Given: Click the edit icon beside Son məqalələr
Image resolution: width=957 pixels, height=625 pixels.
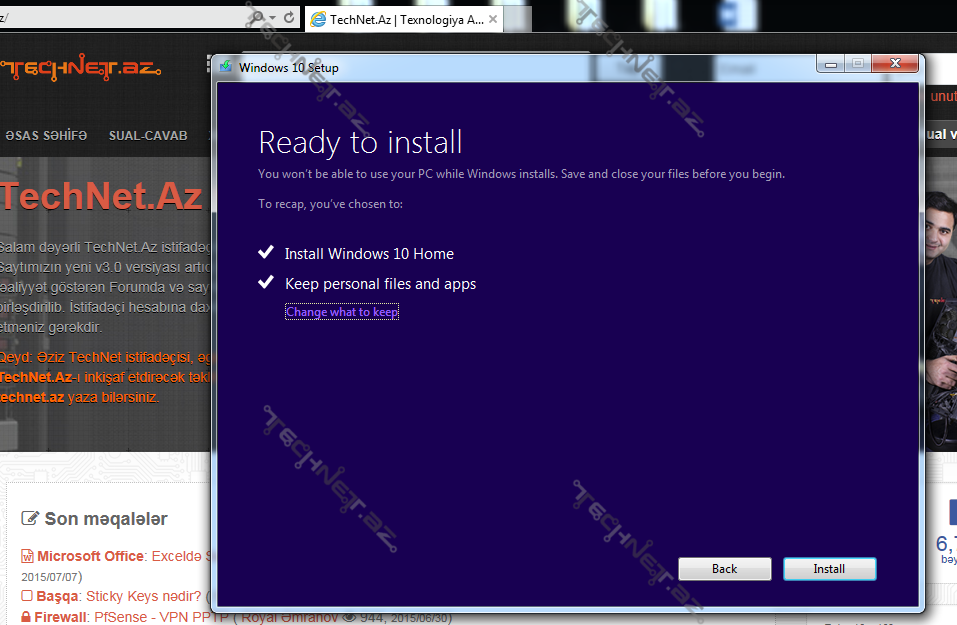Looking at the screenshot, I should (x=30, y=519).
